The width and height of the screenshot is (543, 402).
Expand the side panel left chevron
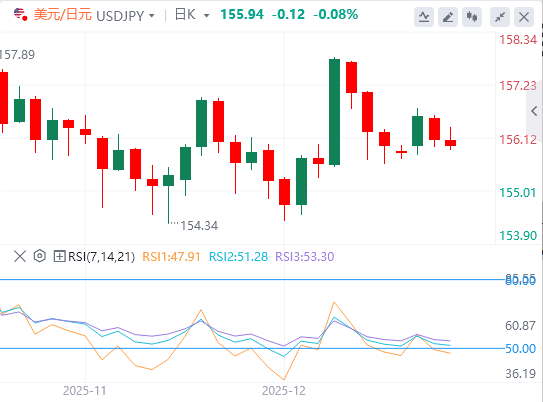pyautogui.click(x=534, y=111)
